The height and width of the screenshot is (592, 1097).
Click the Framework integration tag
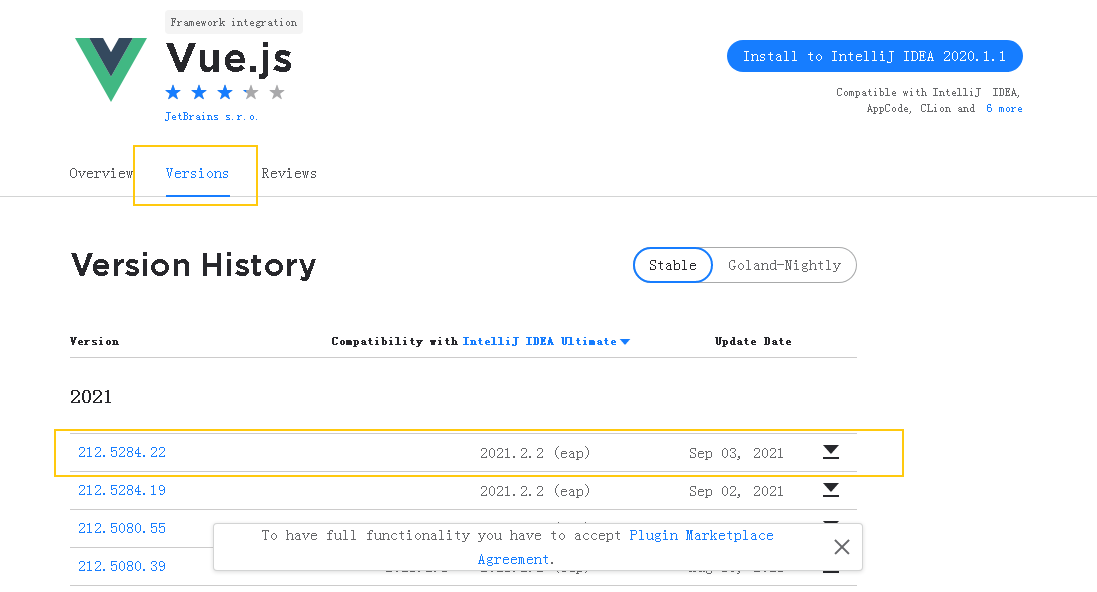234,22
